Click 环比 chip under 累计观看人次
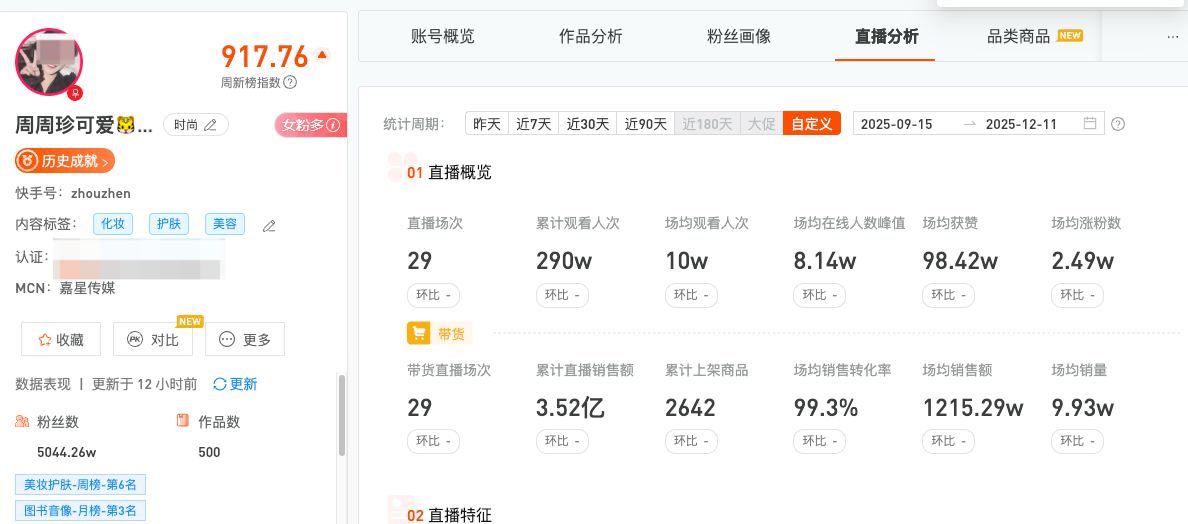Screen dimensions: 1188x524 [562, 295]
